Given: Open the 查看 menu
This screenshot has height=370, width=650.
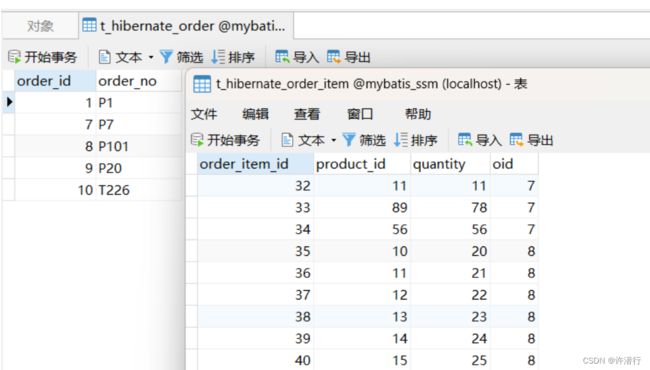Looking at the screenshot, I should (x=307, y=114).
